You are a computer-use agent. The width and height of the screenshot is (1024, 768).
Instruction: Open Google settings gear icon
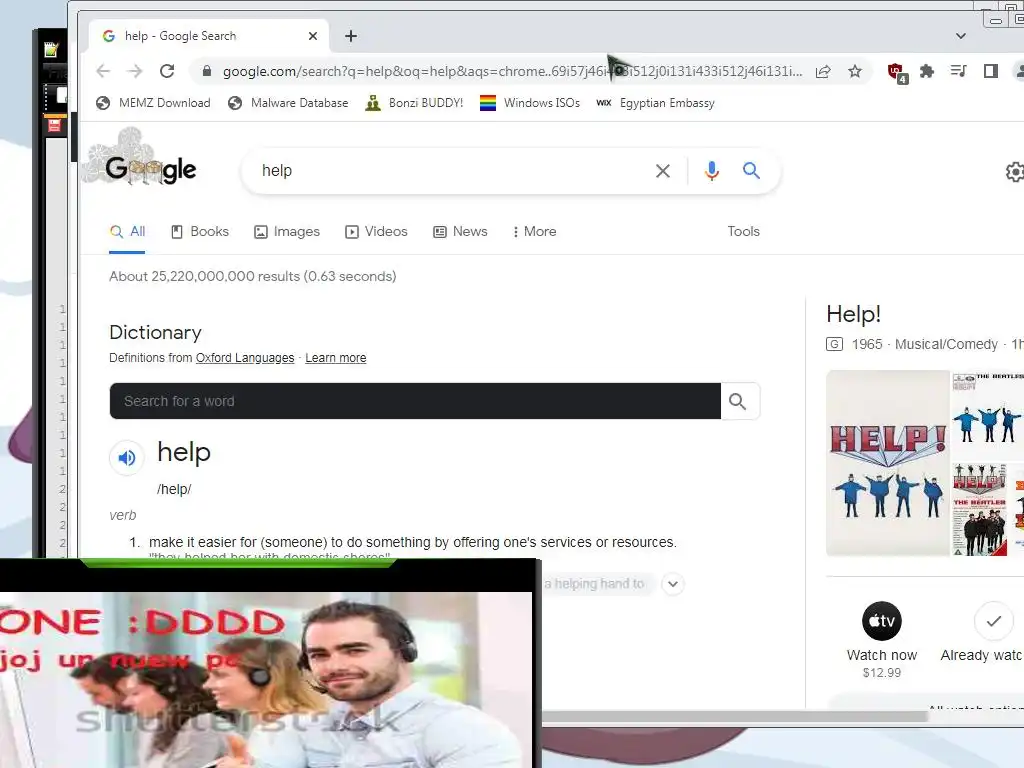point(1014,172)
